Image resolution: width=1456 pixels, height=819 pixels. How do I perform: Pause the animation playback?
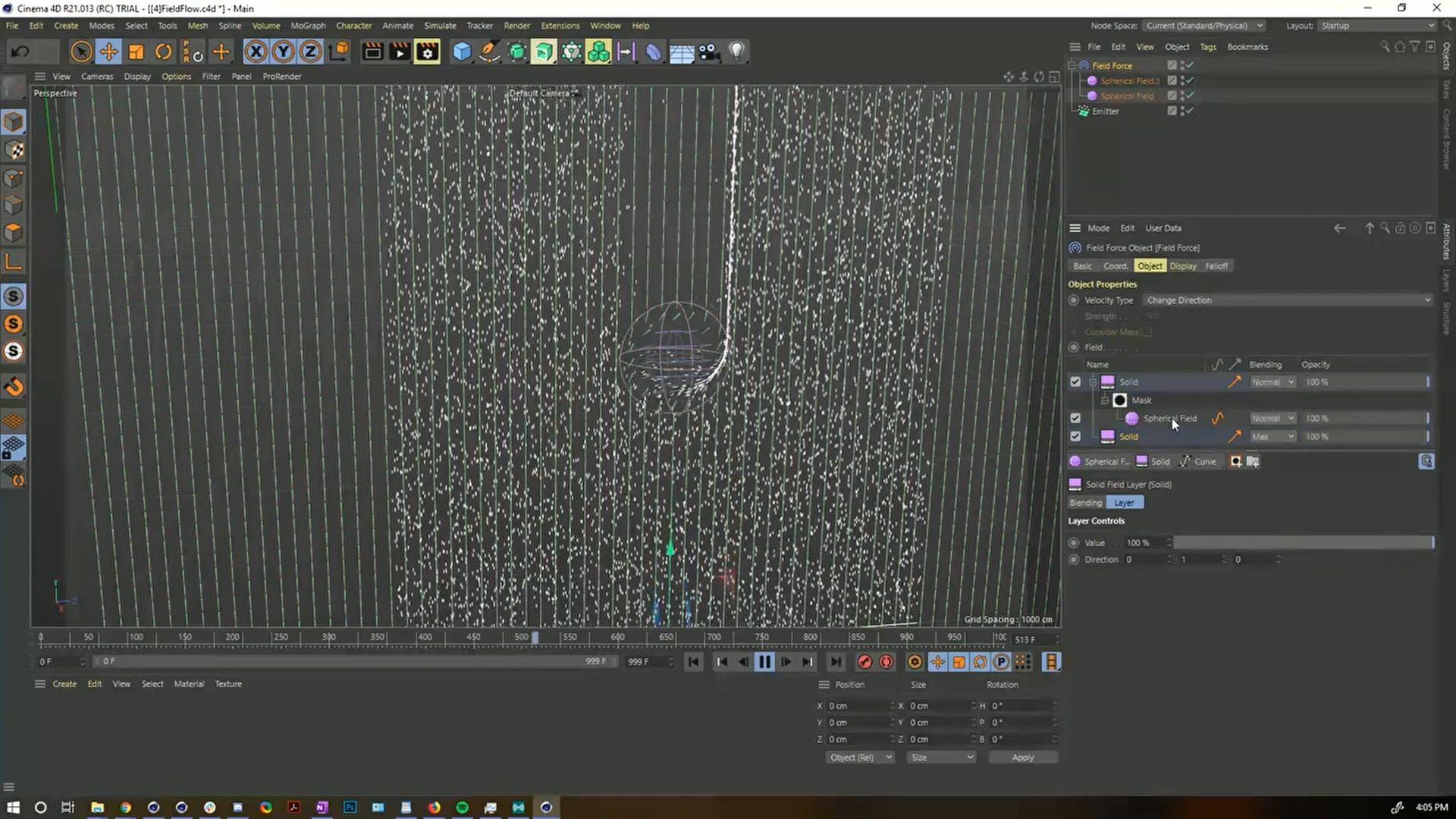764,662
